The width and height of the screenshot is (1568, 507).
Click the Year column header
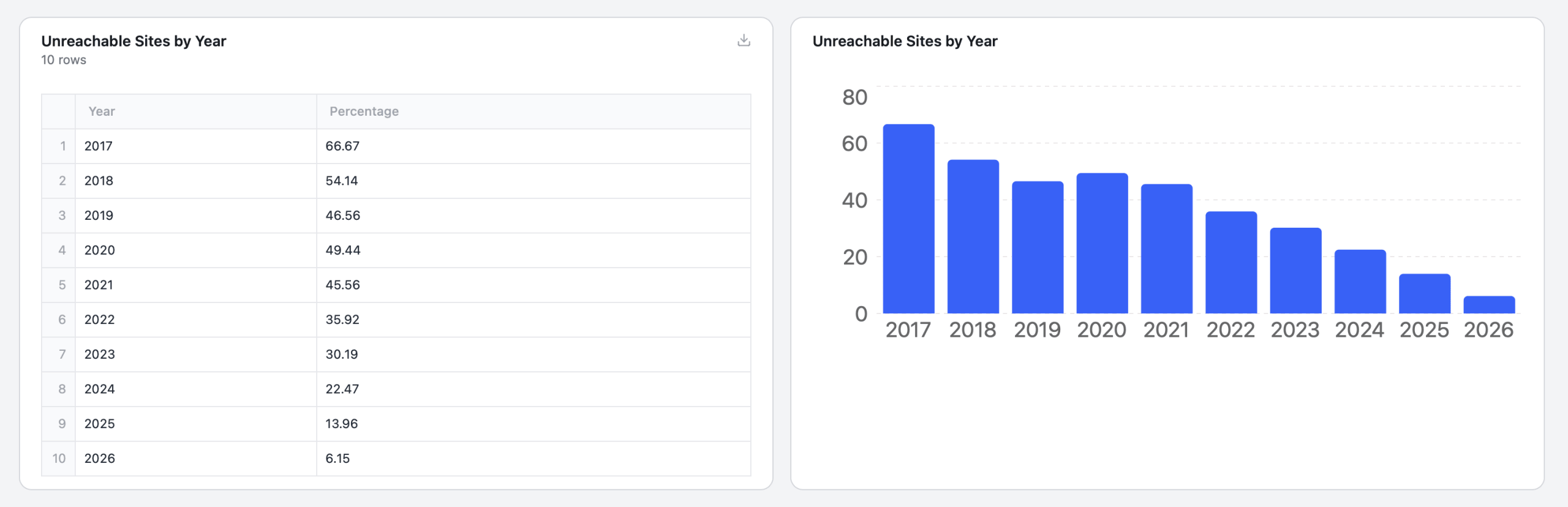tap(102, 111)
